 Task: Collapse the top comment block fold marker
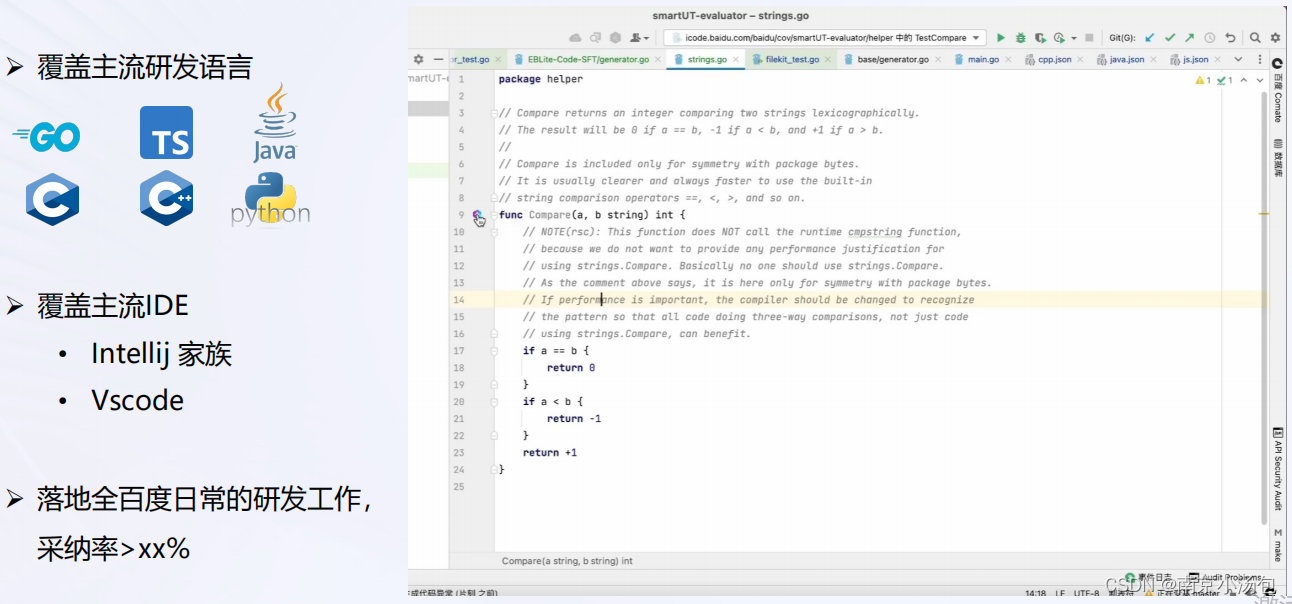coord(494,114)
